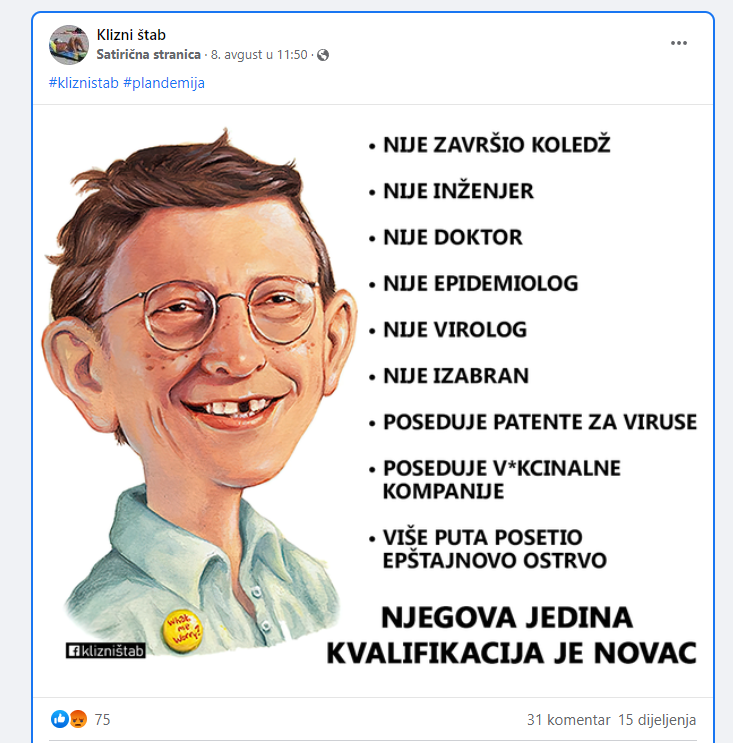Open the Klizni štab profile picture
Screen dimensions: 733x743
tap(69, 45)
